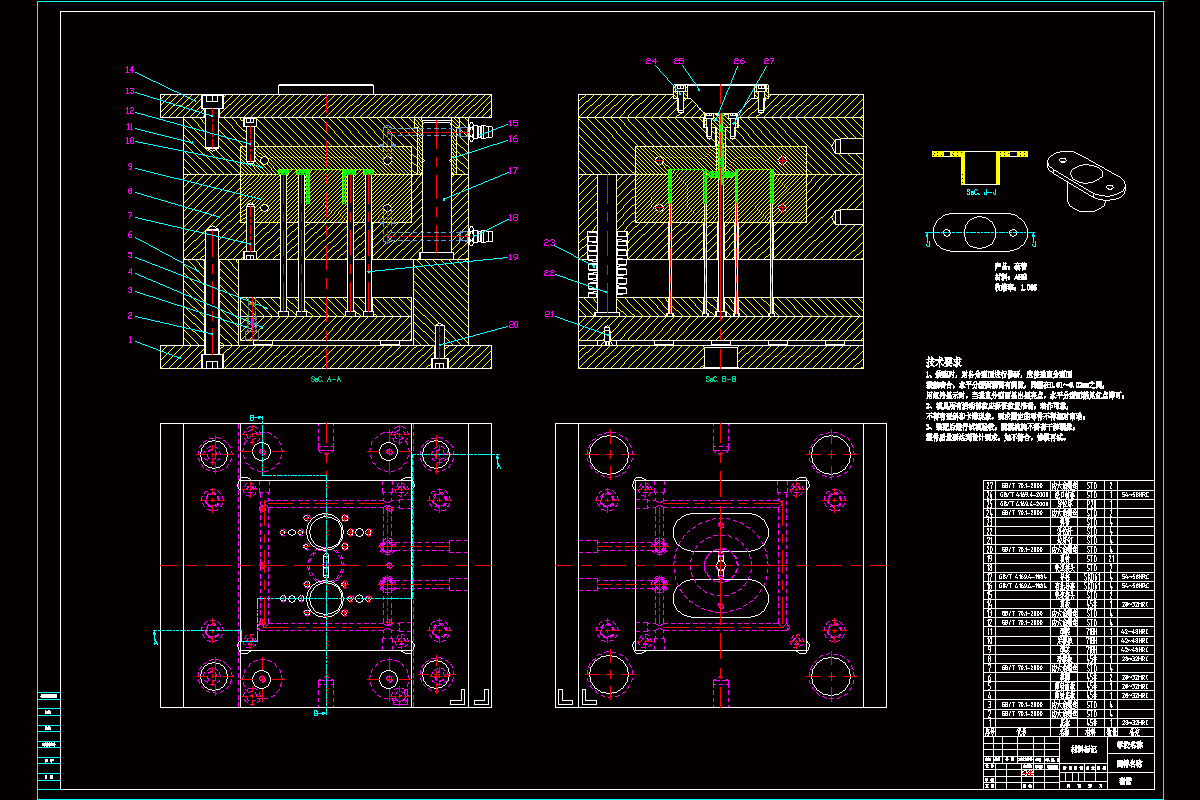This screenshot has width=1200, height=800.
Task: Click part balloon number 13
Action: click(x=130, y=91)
